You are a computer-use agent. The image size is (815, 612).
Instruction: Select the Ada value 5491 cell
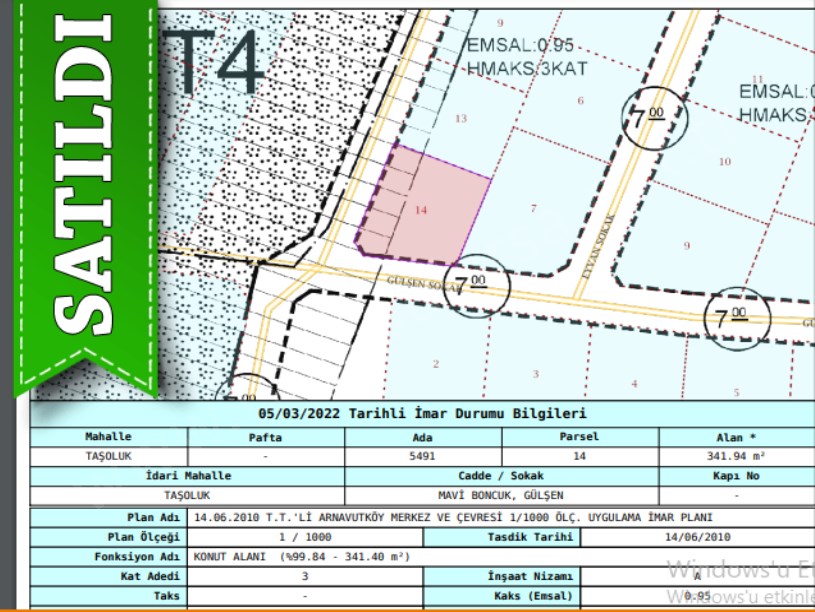point(421,456)
